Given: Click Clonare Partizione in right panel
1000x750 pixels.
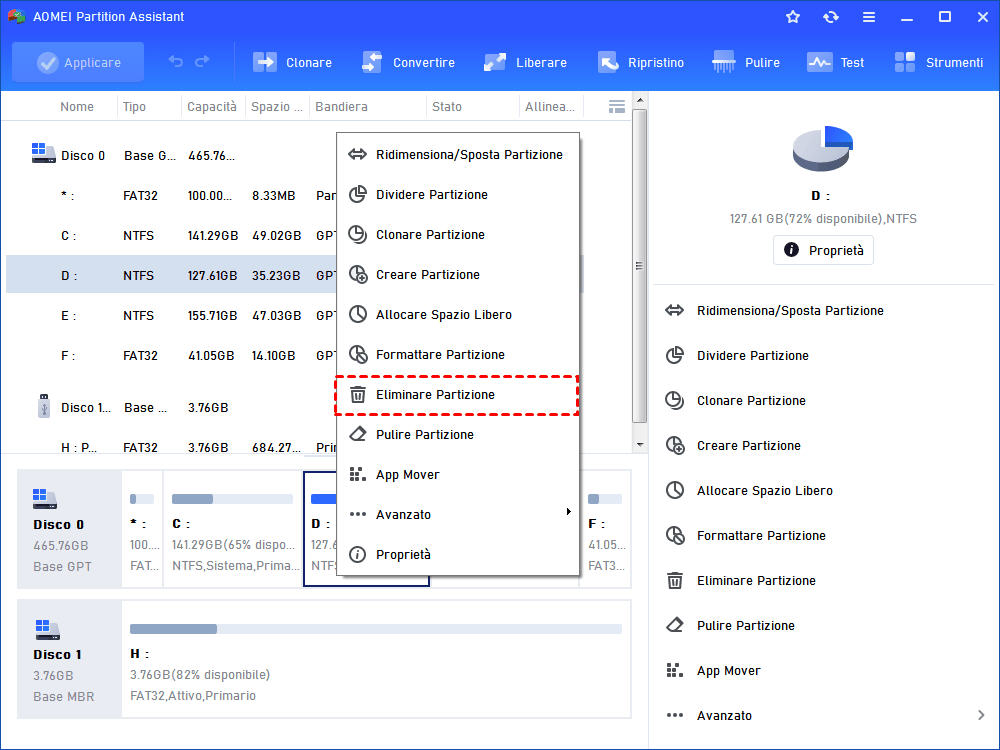Looking at the screenshot, I should coord(735,401).
